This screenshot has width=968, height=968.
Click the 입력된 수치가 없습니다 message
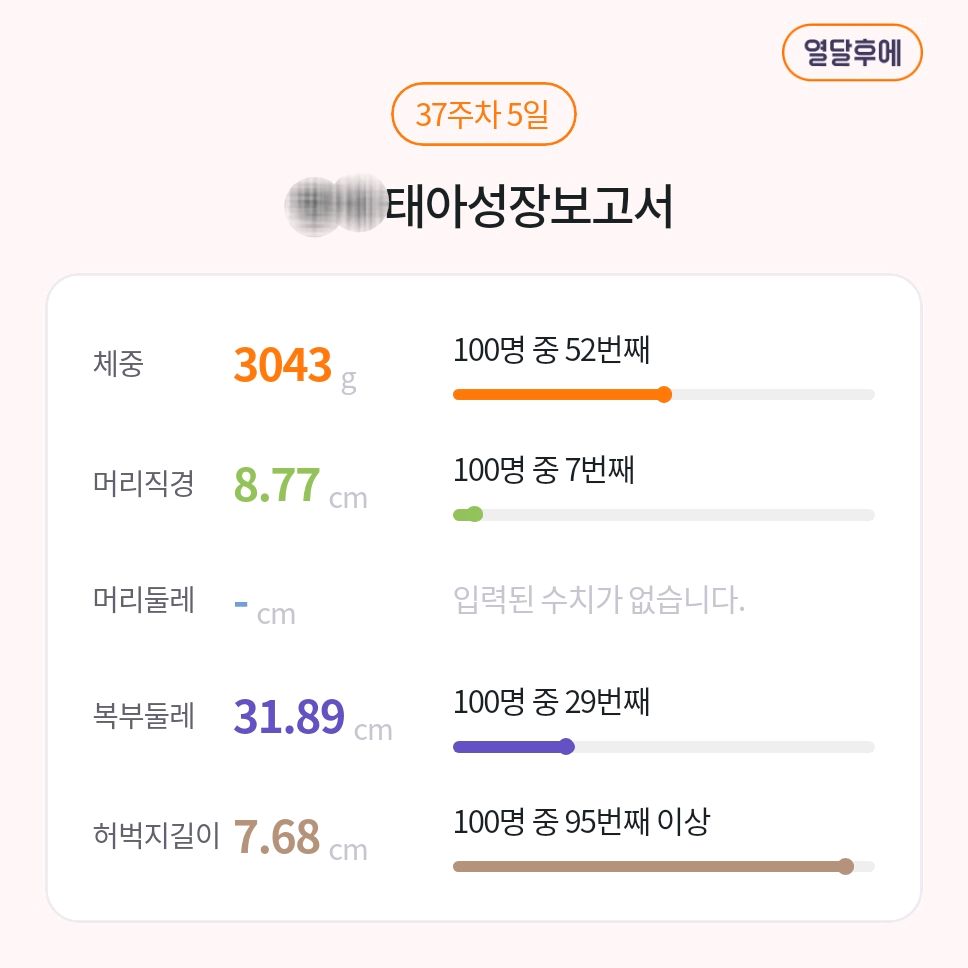point(599,599)
